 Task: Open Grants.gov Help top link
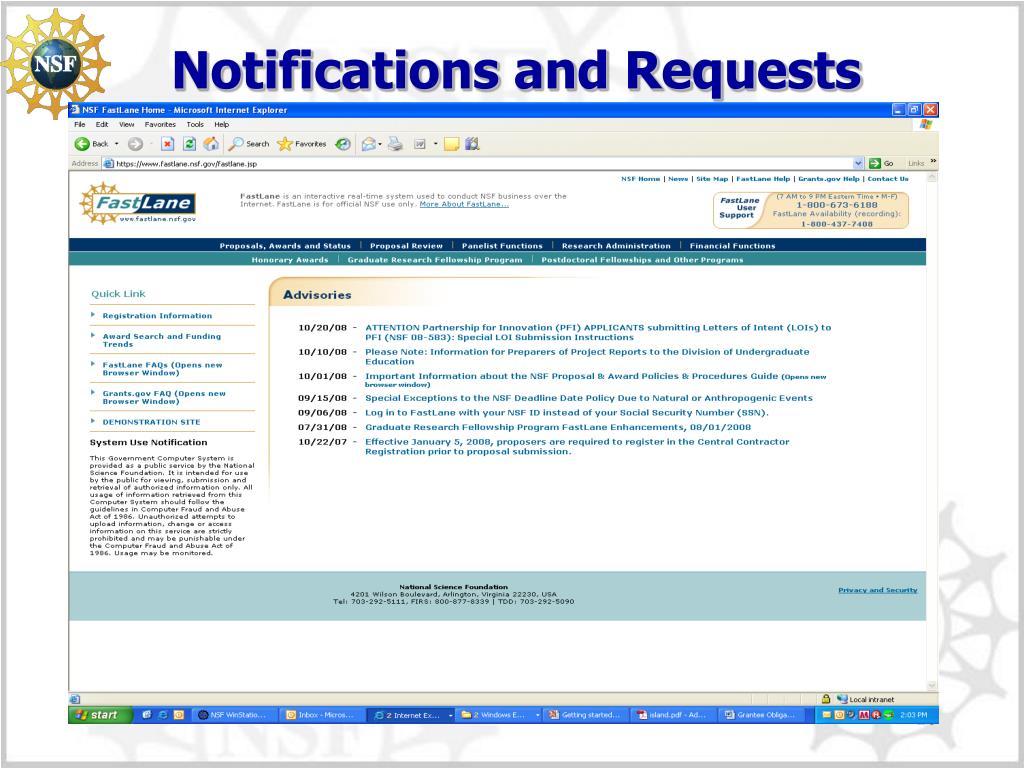(828, 179)
